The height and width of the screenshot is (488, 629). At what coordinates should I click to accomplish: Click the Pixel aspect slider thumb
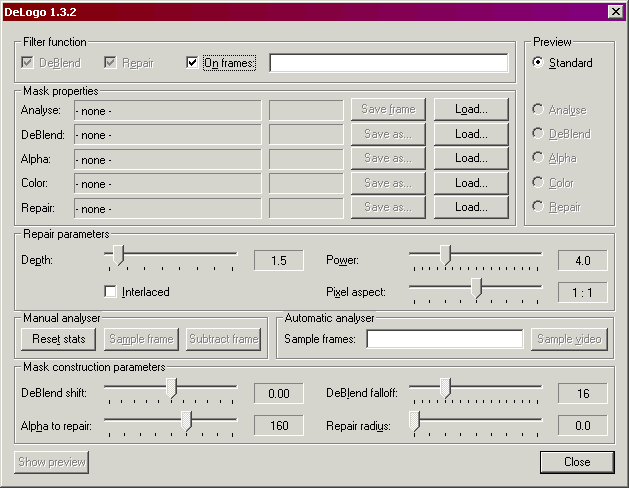pos(476,288)
